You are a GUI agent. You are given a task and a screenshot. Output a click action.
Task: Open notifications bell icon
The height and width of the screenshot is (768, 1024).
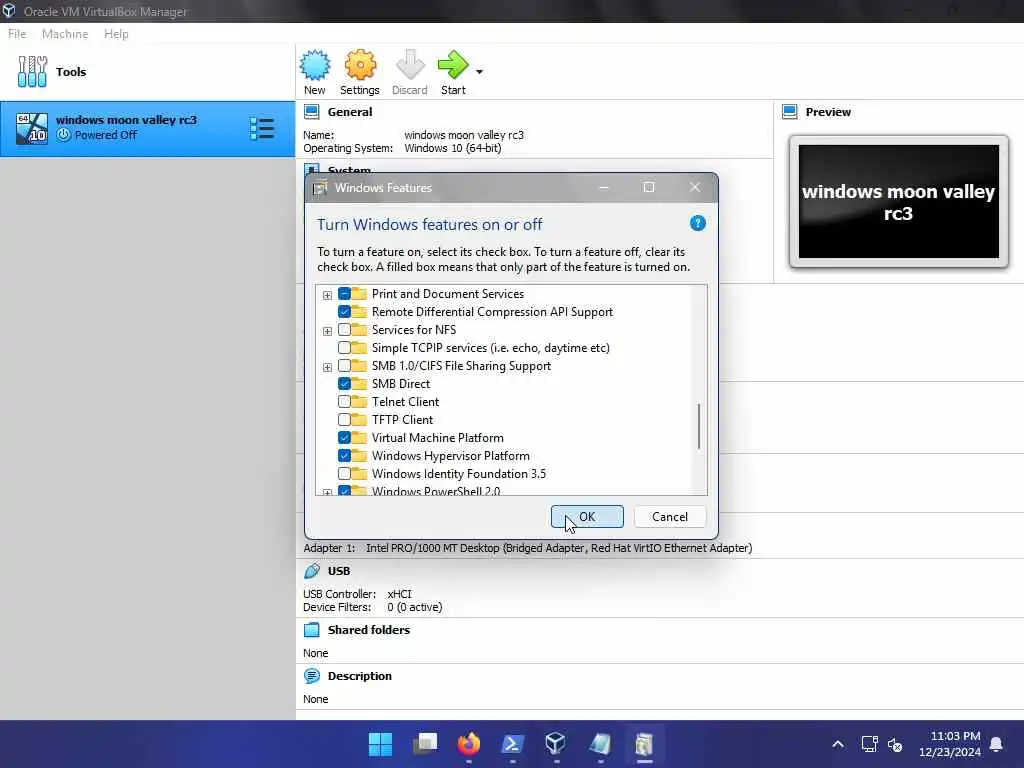[x=996, y=744]
